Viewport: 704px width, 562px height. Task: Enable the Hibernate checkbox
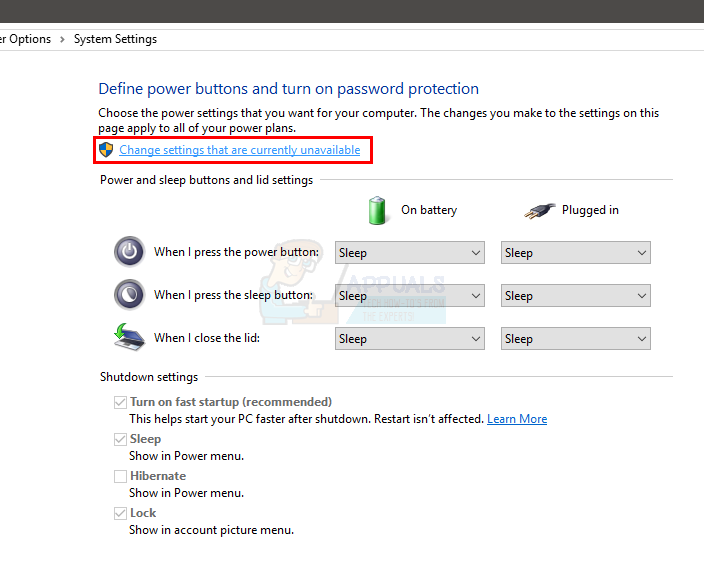coord(120,476)
